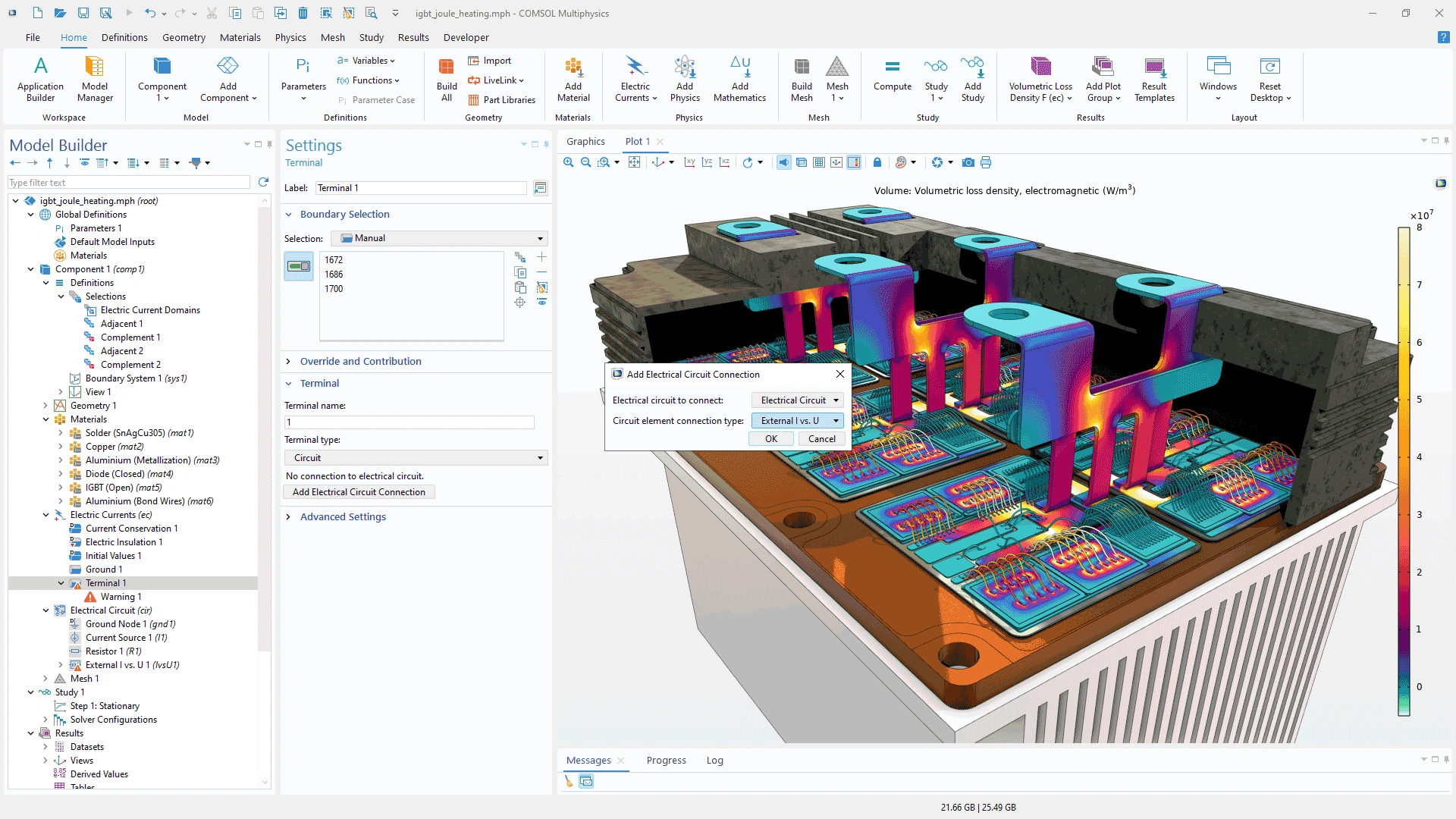The width and height of the screenshot is (1456, 819).
Task: Toggle the grid display button
Action: click(819, 162)
